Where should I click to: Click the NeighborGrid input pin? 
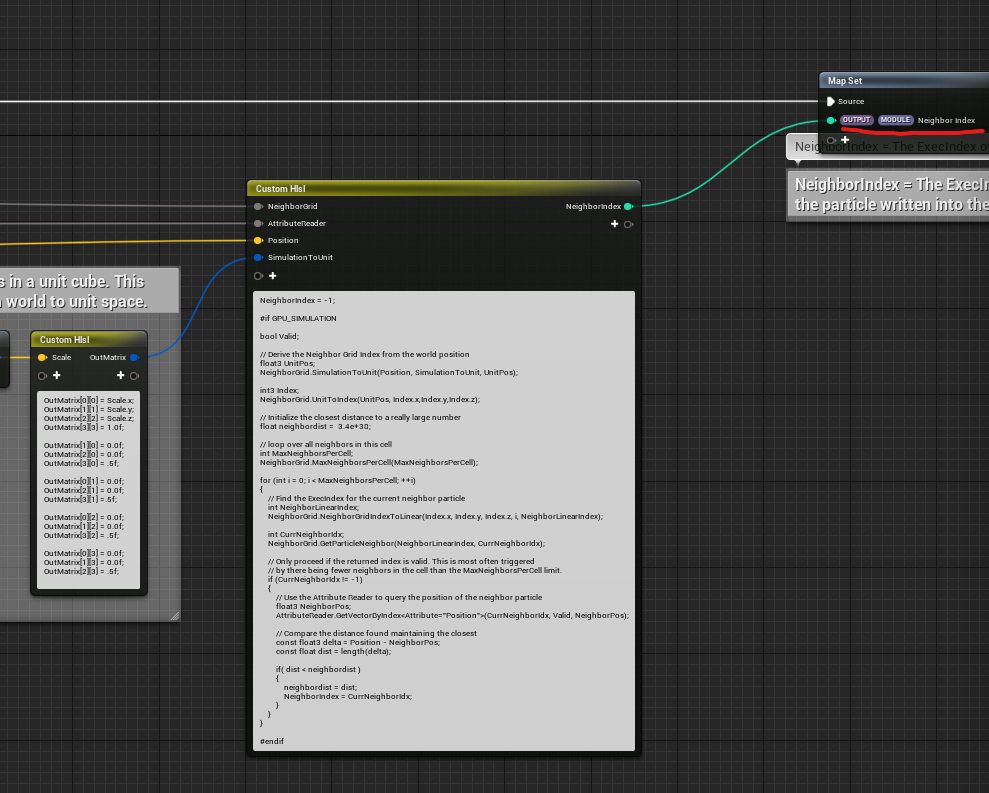[258, 206]
